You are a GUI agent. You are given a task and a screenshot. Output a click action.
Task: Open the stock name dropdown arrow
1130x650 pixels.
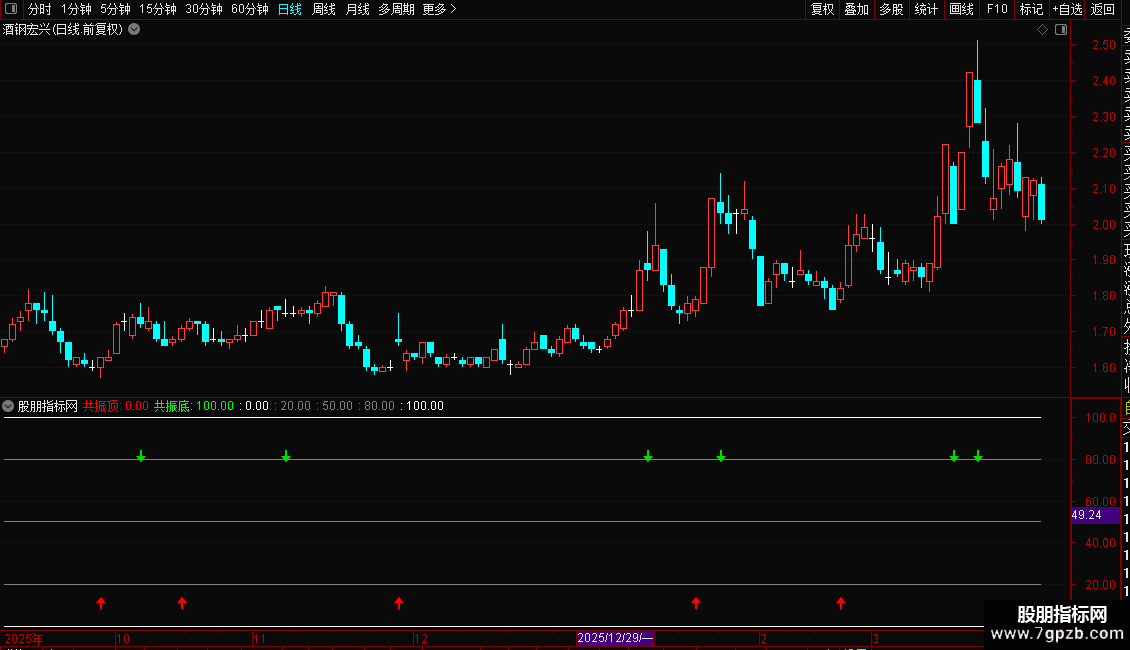click(x=134, y=30)
